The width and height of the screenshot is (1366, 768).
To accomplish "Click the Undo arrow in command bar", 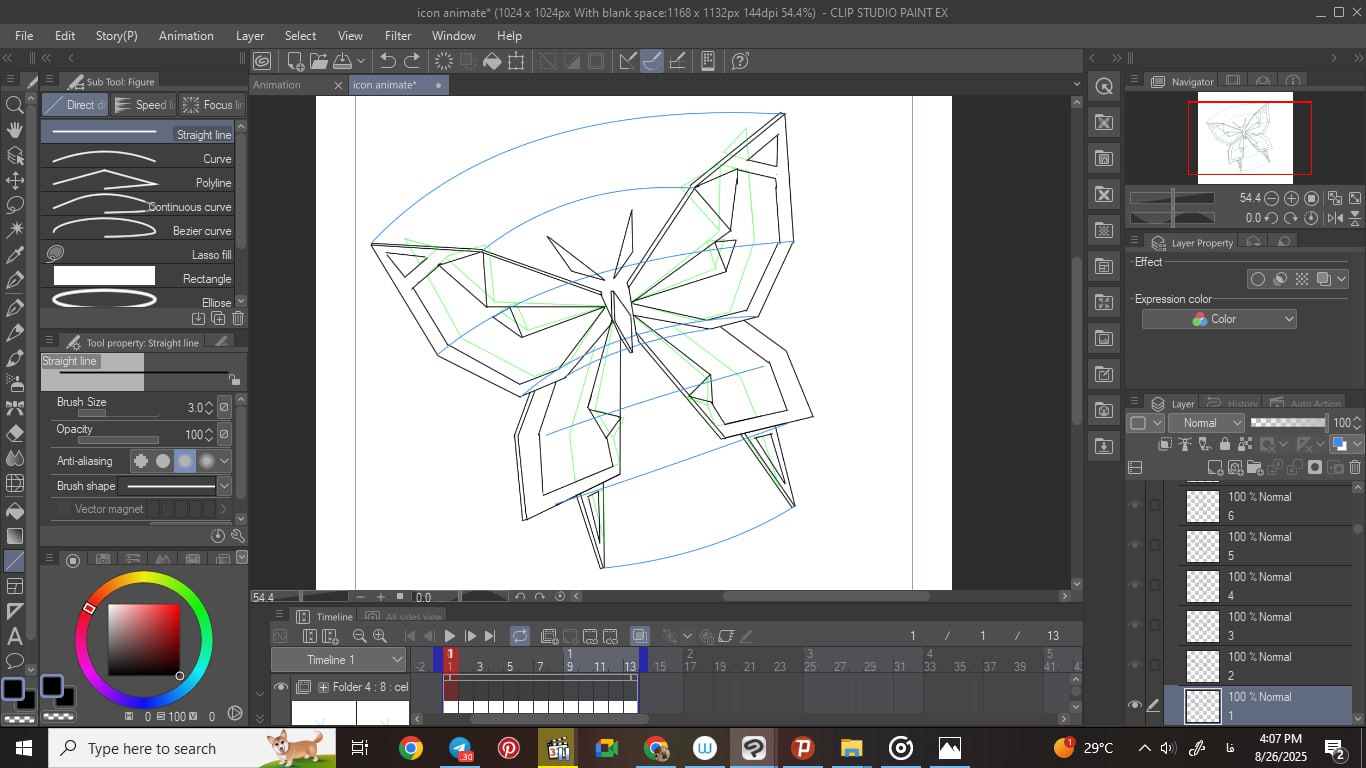I will point(388,61).
